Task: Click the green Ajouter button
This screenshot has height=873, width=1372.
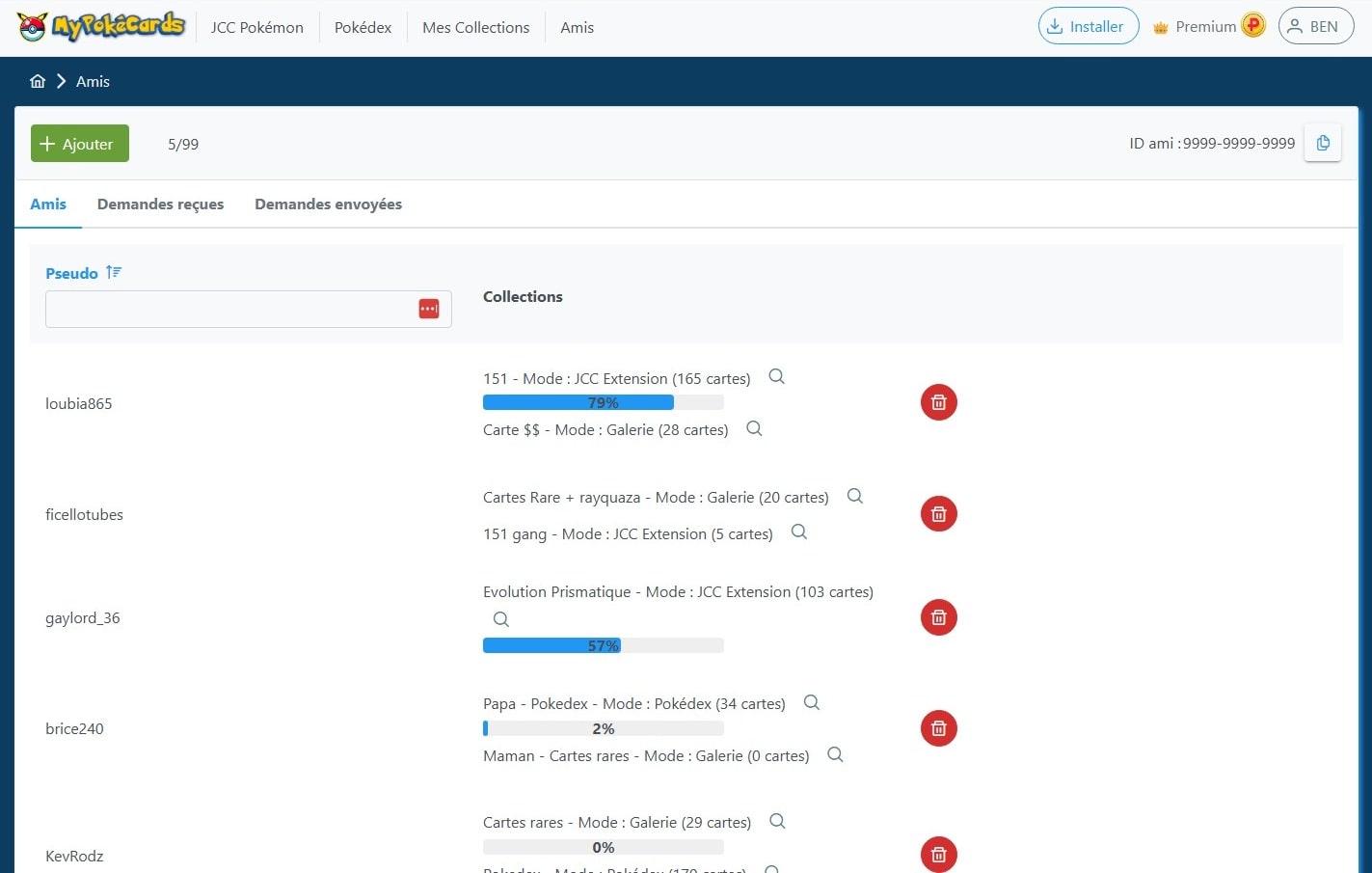Action: pyautogui.click(x=79, y=144)
